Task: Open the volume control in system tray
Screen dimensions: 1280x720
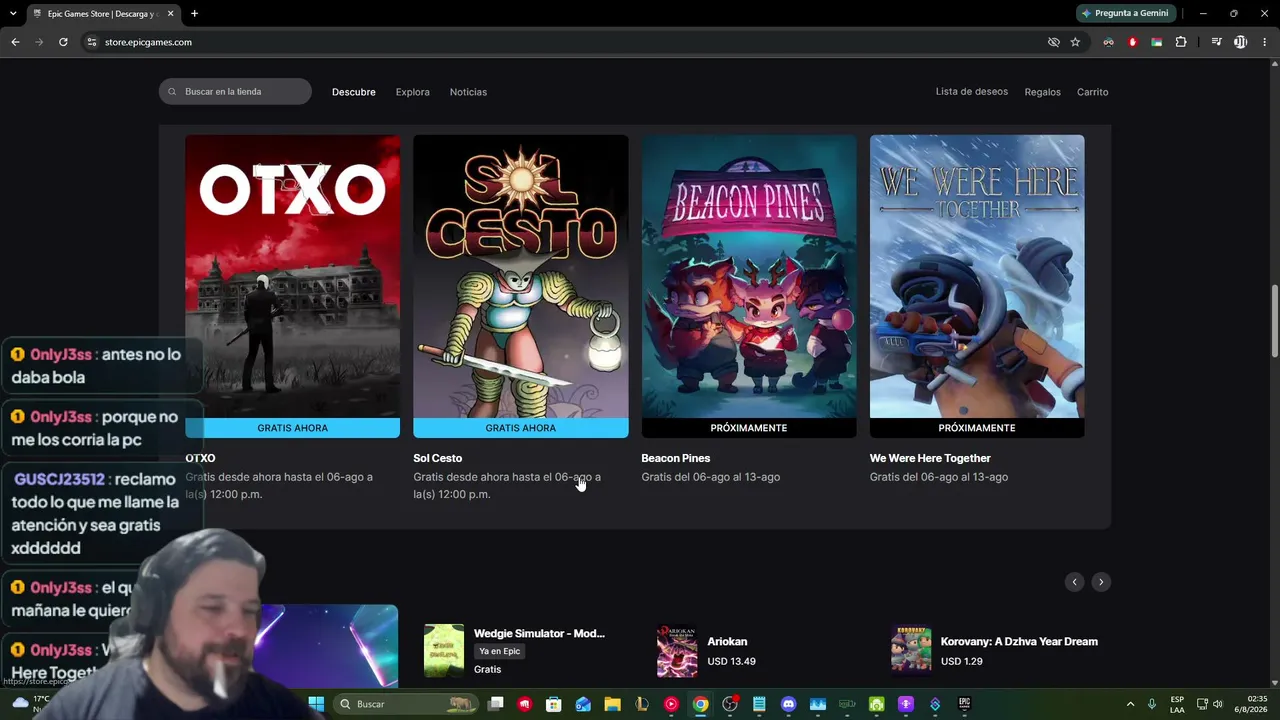Action: point(1217,704)
